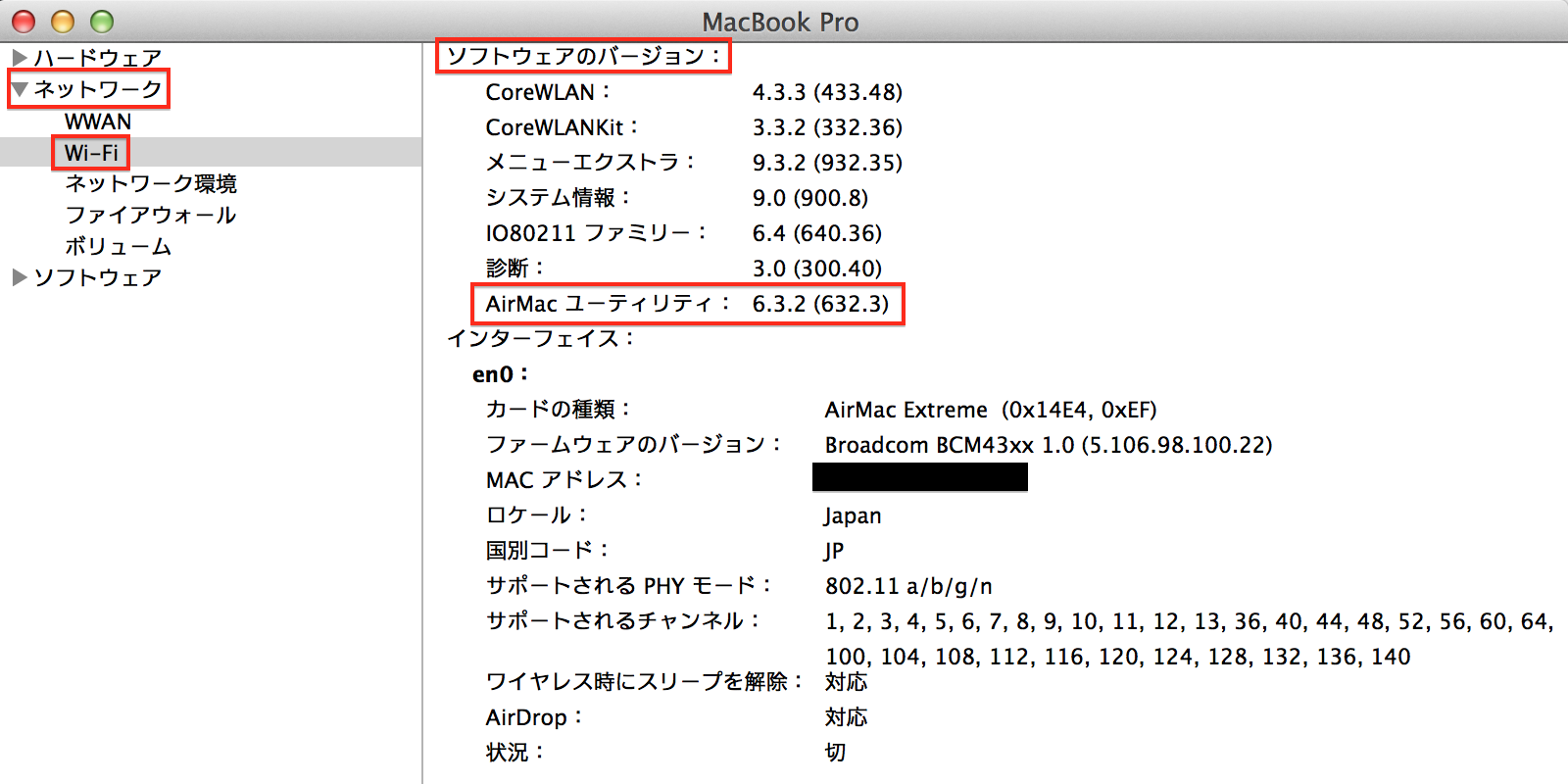Screen dimensions: 1568x784
Task: Select the Broadcom BCM43xx firmware value
Action: coord(1049,445)
